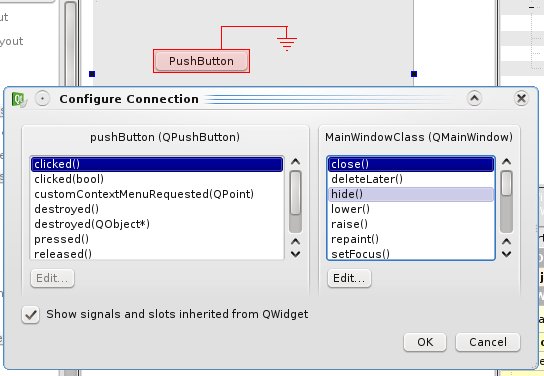
Task: Click lower up arrow of signals scrollbar
Action: pos(295,241)
